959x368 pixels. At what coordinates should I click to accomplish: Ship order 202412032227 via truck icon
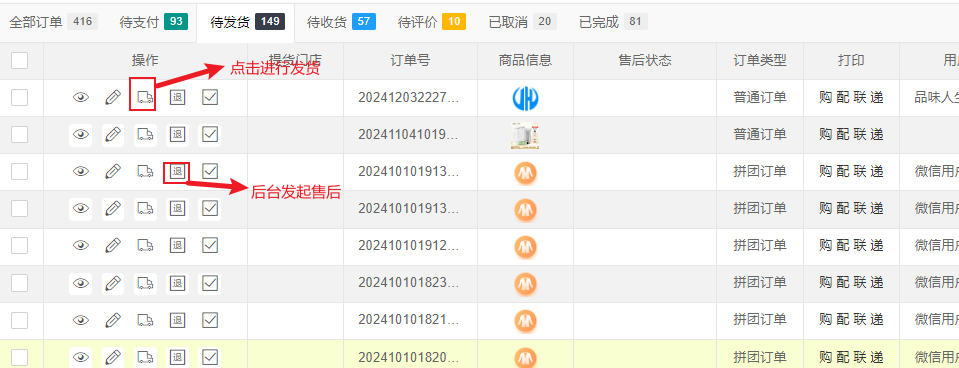(x=145, y=98)
